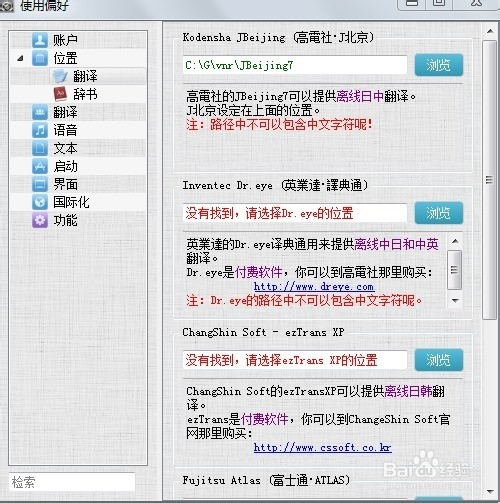Click the 国际化 globe icon
This screenshot has height=503, width=500.
click(x=40, y=202)
